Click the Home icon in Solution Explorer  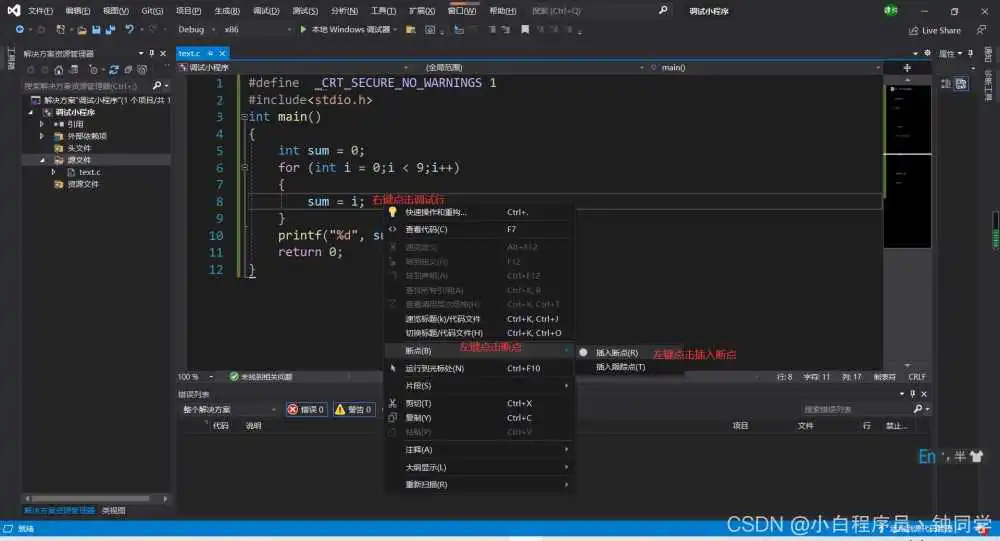click(x=59, y=70)
